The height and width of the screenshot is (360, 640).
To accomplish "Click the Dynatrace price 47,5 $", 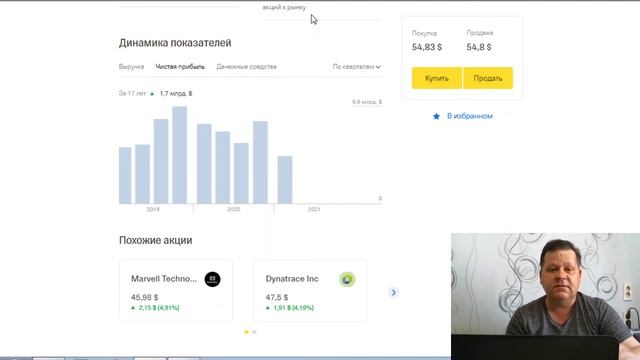I will click(x=277, y=298).
